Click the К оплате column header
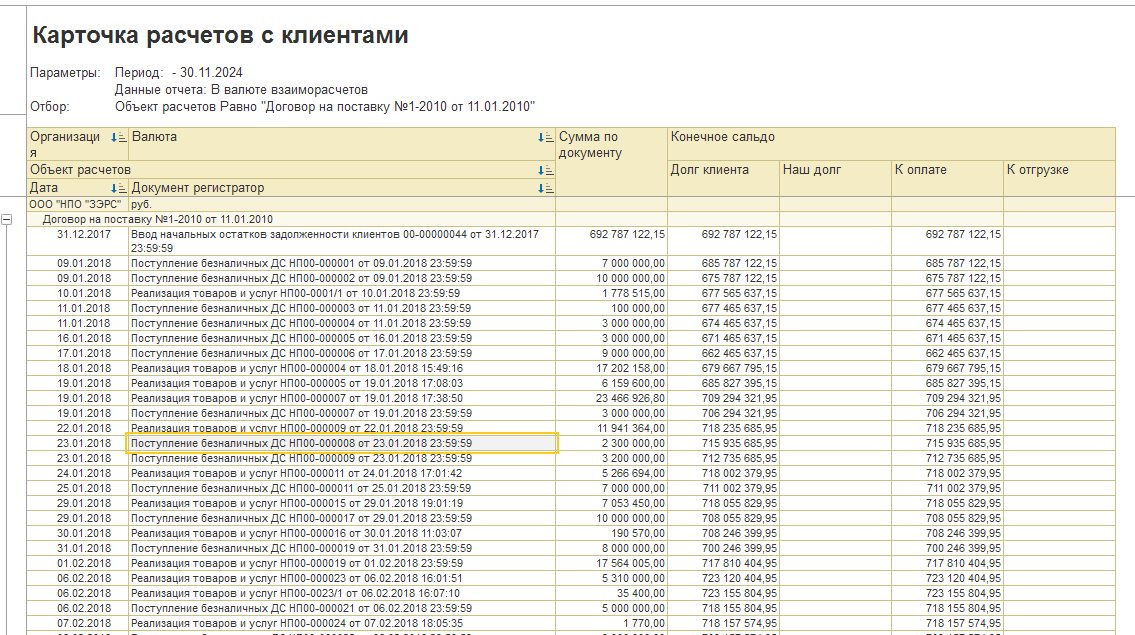This screenshot has width=1135, height=635. click(x=920, y=170)
